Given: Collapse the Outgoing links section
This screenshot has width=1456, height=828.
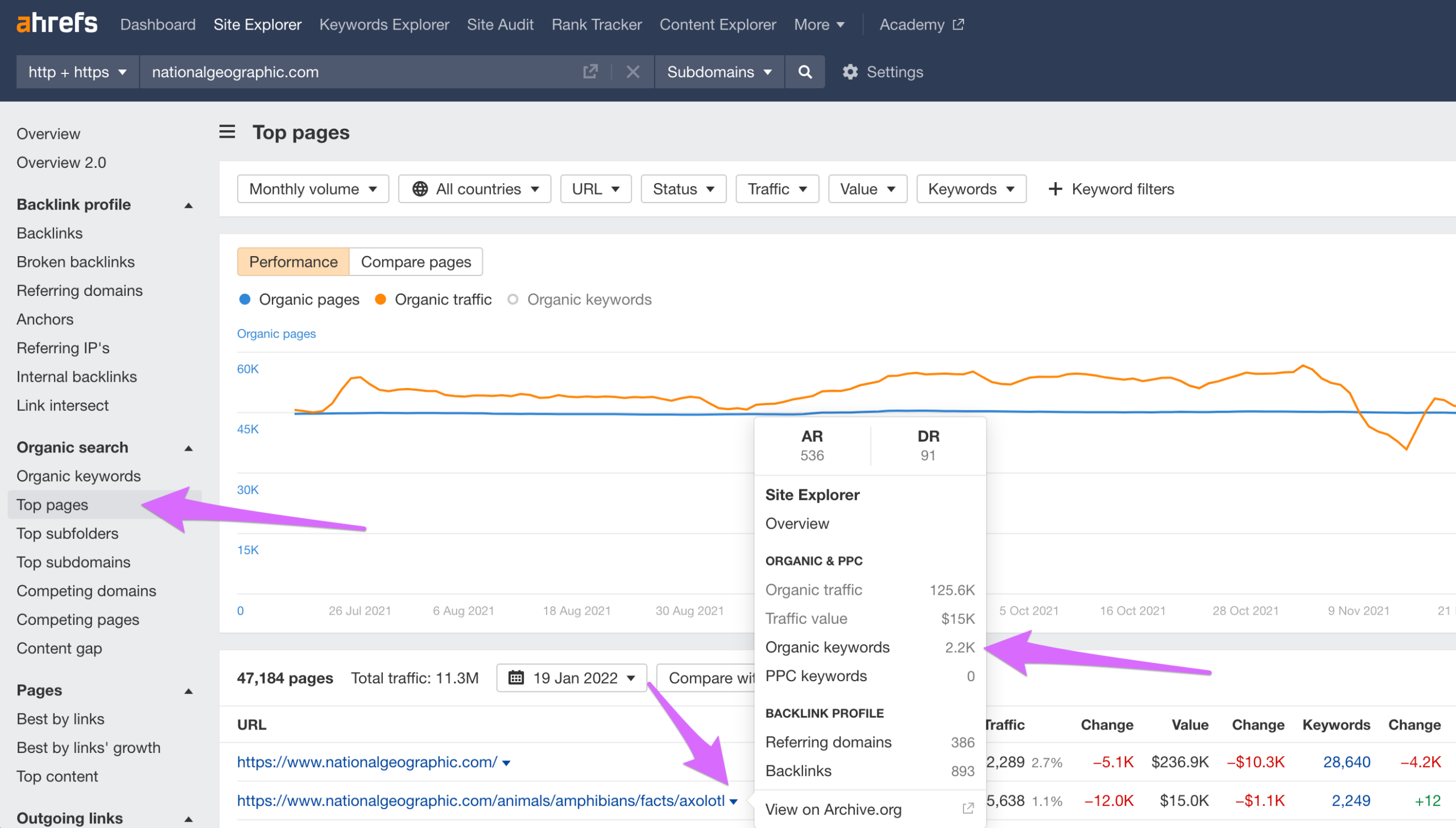Looking at the screenshot, I should (189, 819).
